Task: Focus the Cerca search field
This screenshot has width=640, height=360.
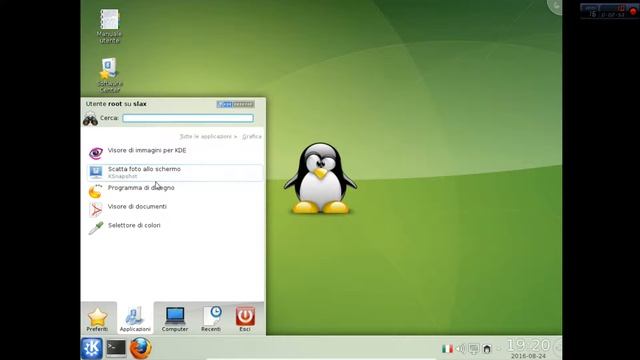Action: coord(188,118)
